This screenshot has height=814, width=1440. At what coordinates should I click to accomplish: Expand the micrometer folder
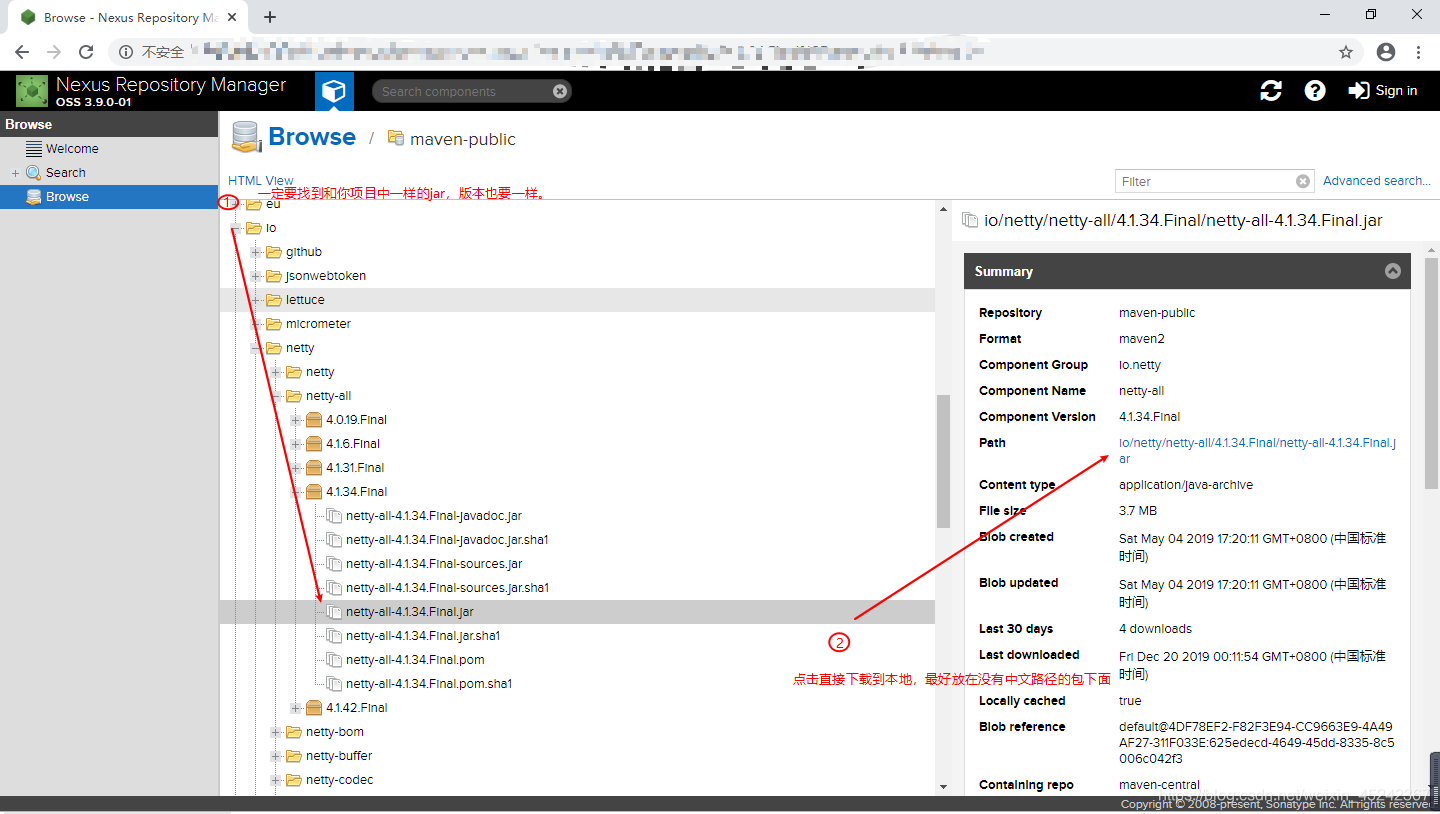pos(256,324)
